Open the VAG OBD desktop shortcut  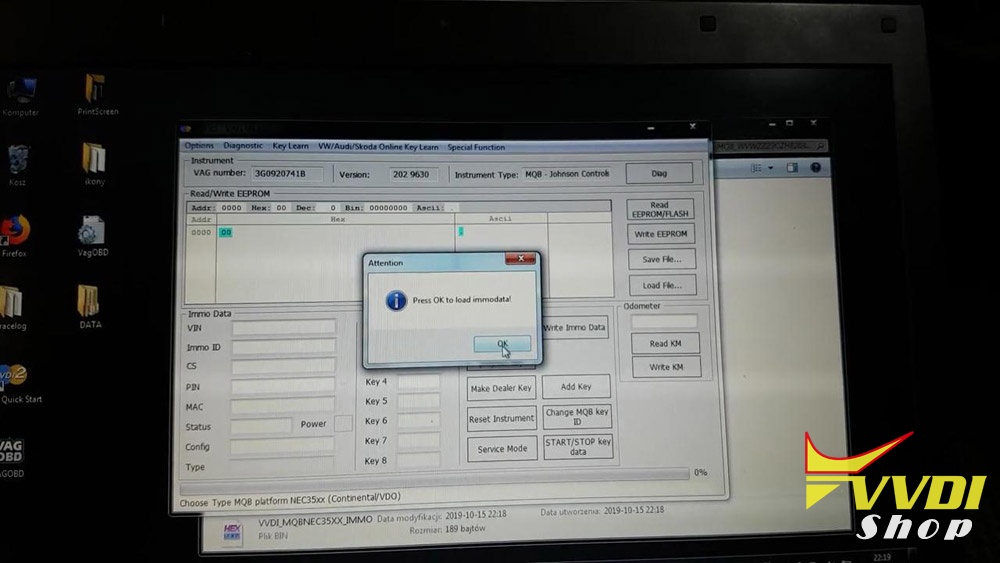coord(12,457)
